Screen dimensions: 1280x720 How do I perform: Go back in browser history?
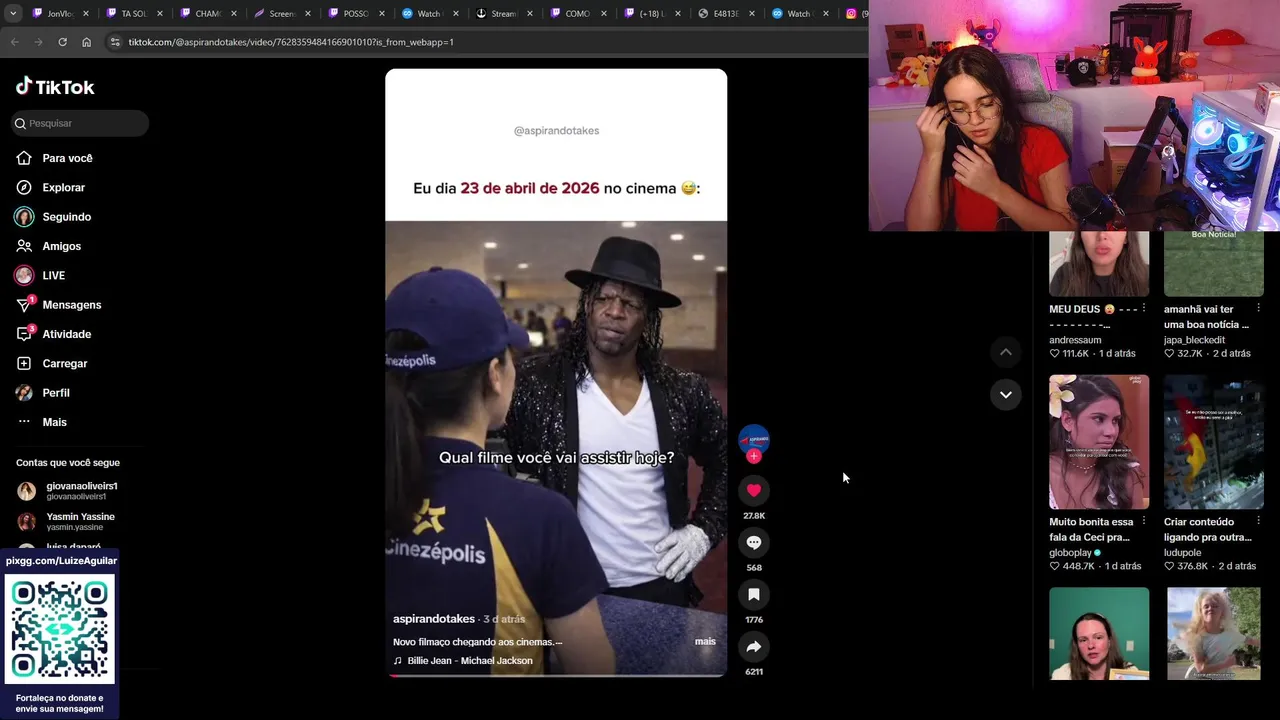[14, 42]
